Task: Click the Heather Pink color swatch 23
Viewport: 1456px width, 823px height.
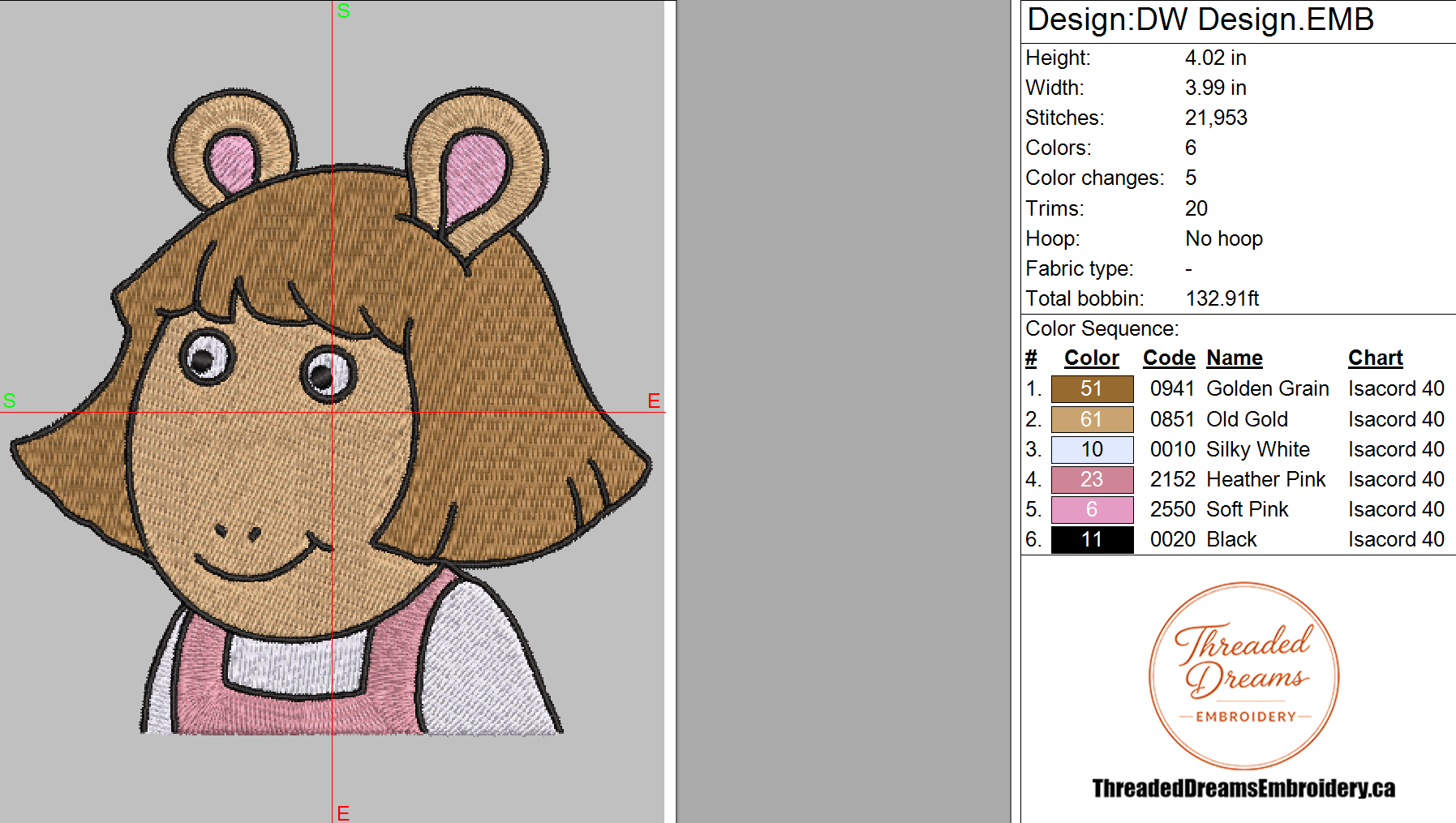Action: tap(1092, 479)
